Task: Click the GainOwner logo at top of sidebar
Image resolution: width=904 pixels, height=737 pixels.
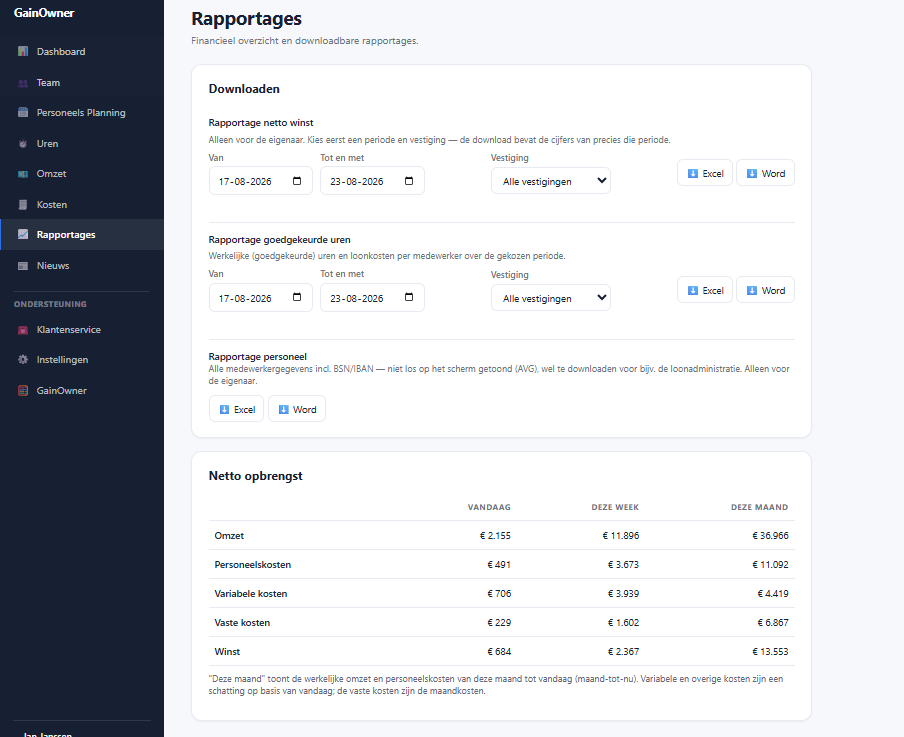Action: (44, 13)
